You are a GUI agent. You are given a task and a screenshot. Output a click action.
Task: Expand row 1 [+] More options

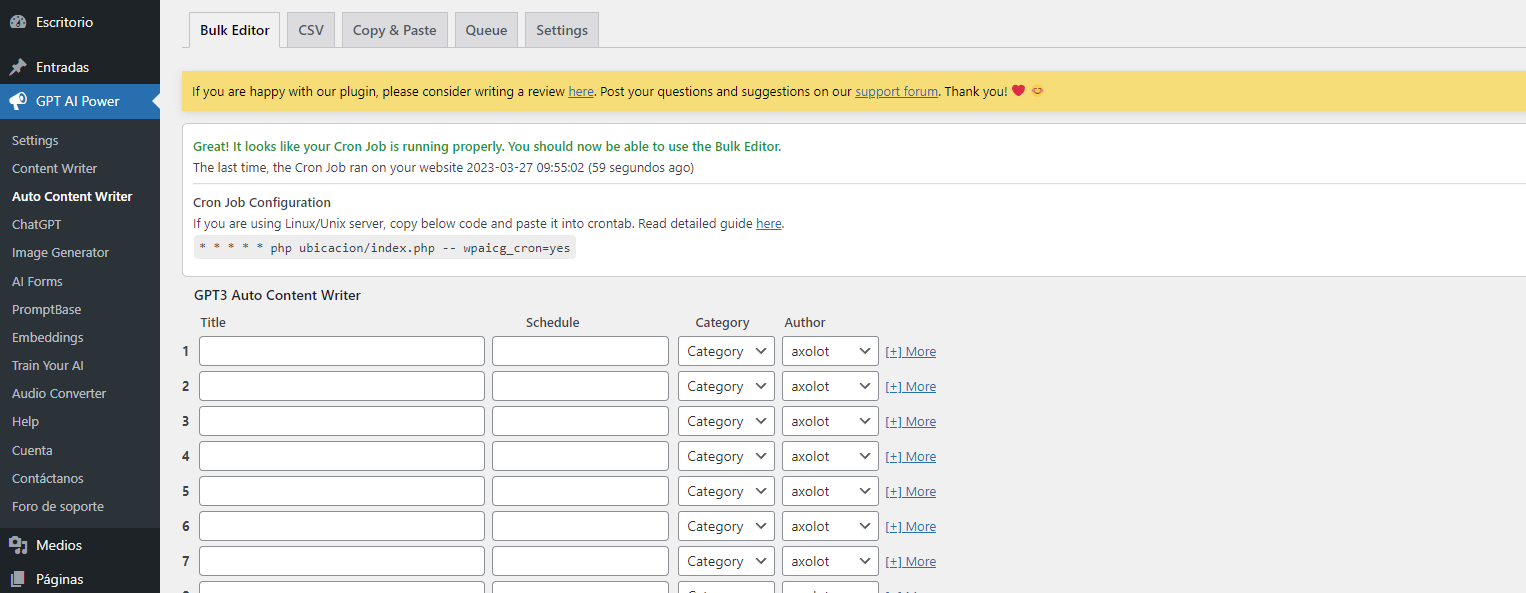coord(911,351)
